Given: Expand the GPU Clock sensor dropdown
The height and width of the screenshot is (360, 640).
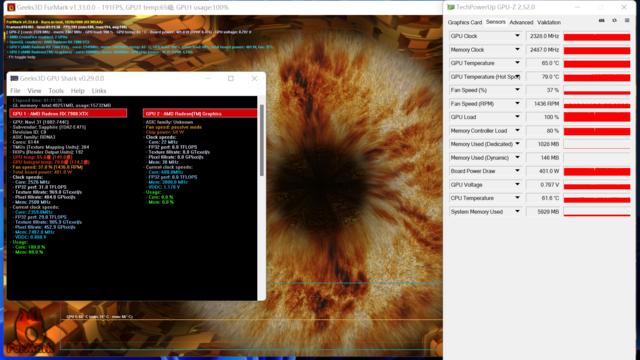Looking at the screenshot, I should 517,36.
